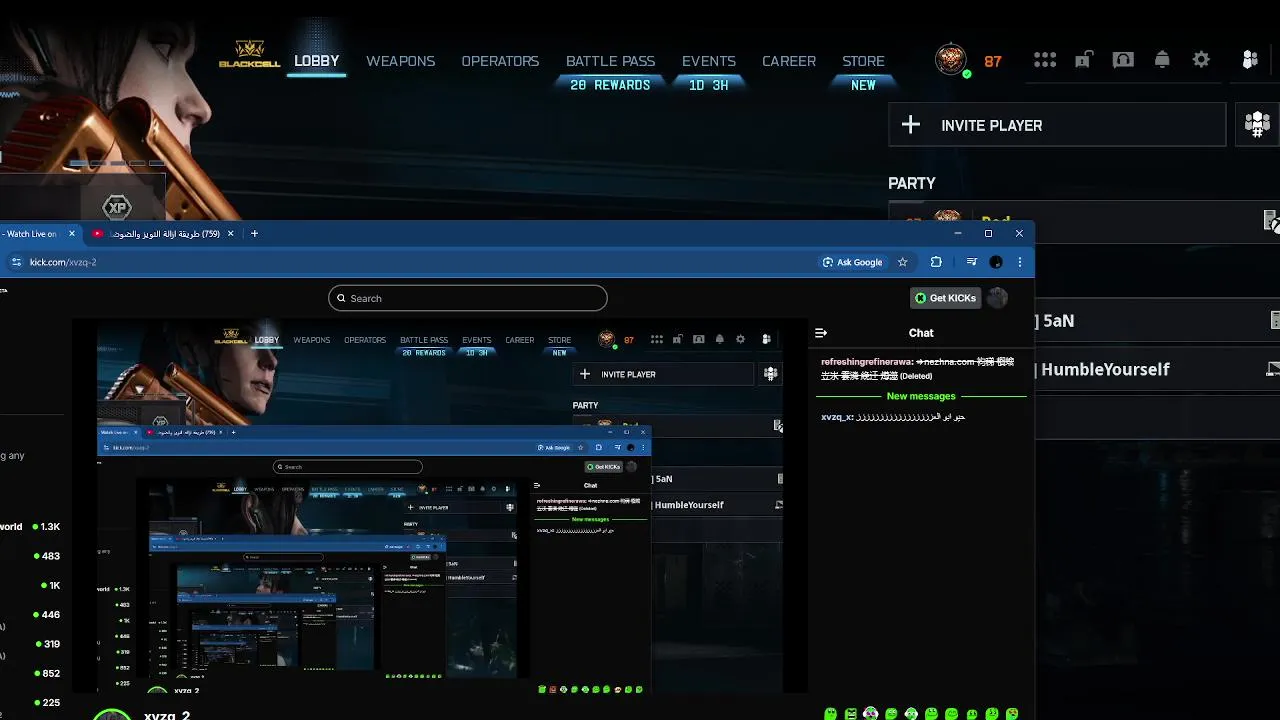The image size is (1280, 720).
Task: Click the kick.com/xvzq-2 address bar
Action: coord(420,262)
